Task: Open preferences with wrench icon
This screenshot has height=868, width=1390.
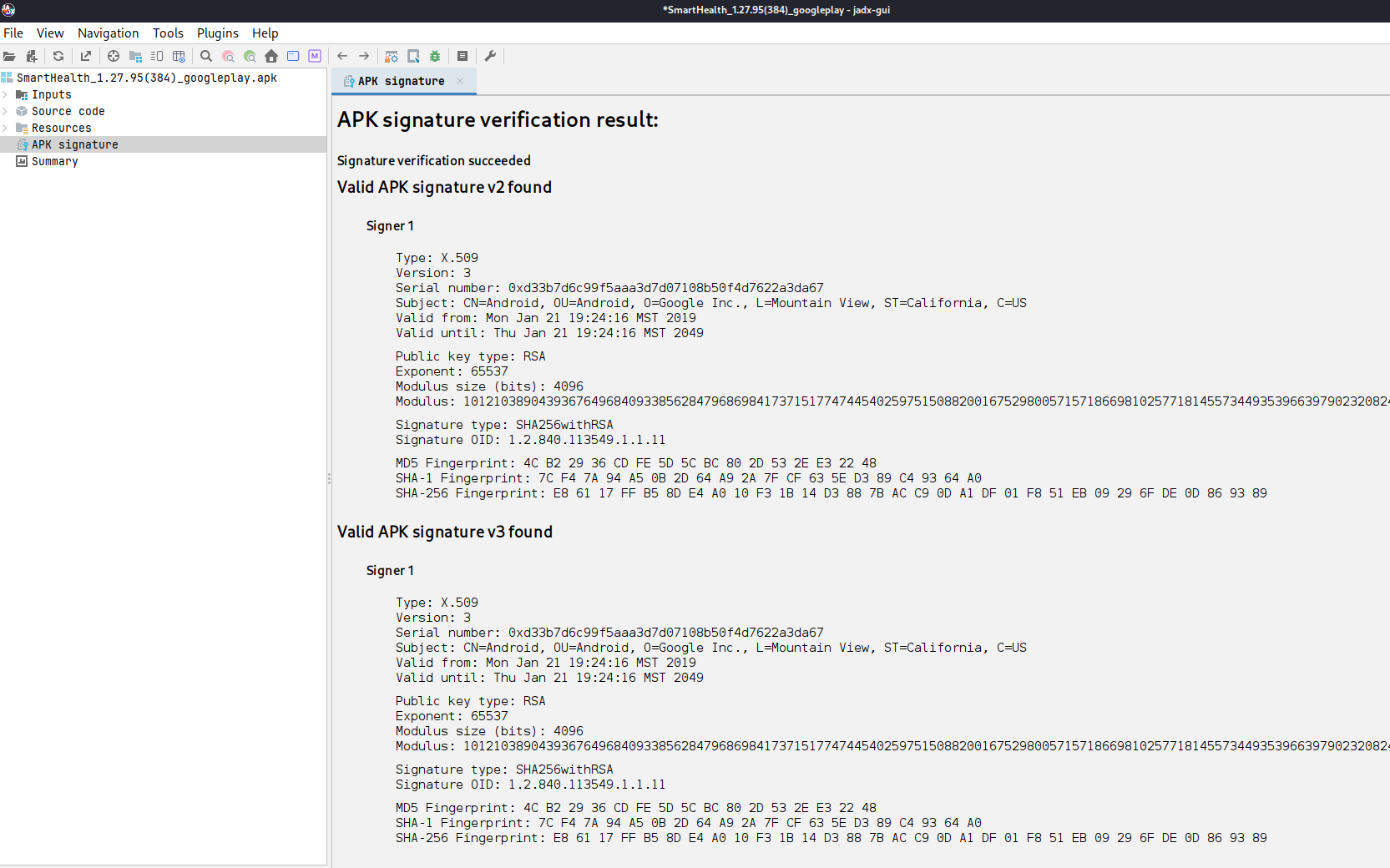Action: pos(490,56)
